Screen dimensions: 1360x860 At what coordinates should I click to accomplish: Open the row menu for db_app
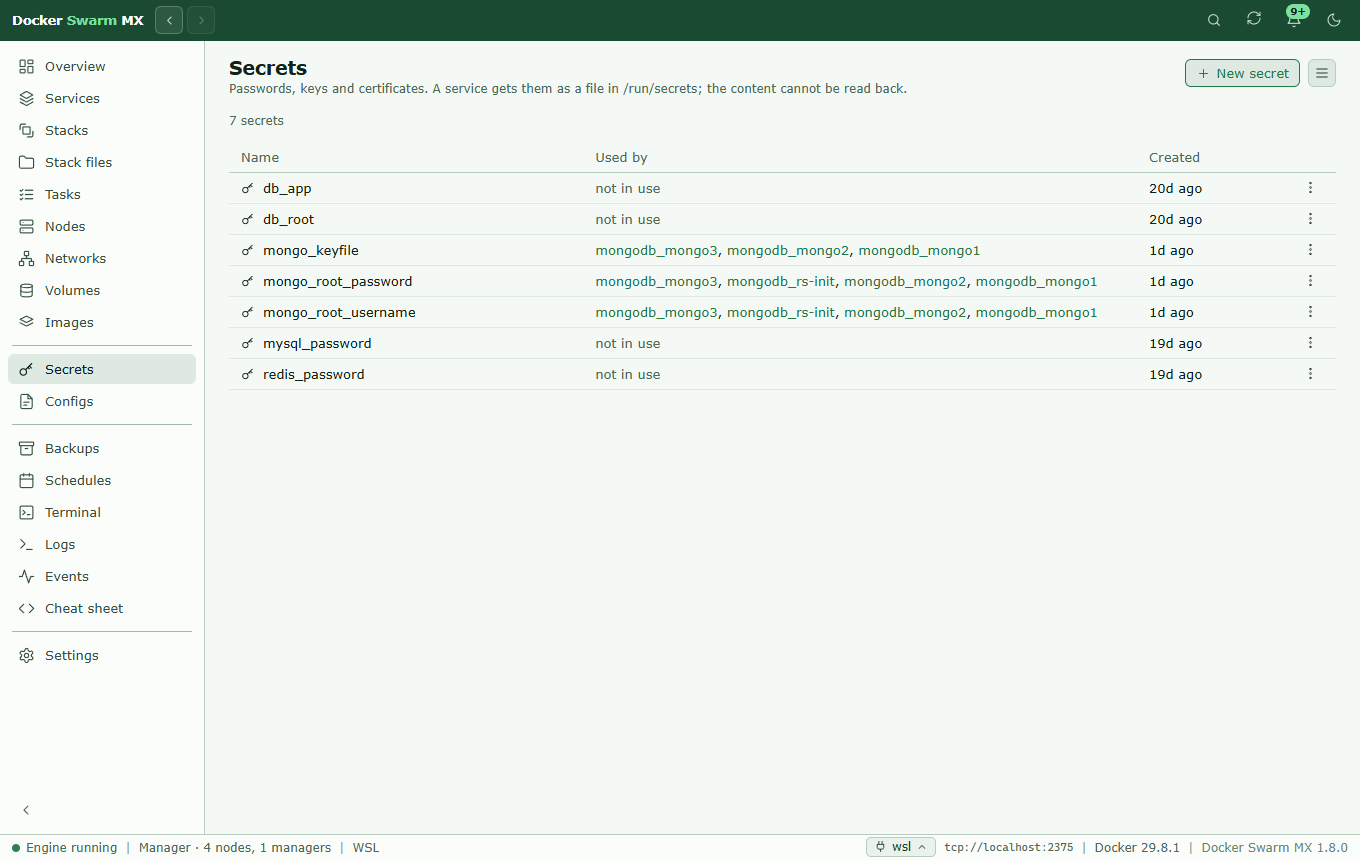[x=1310, y=188]
